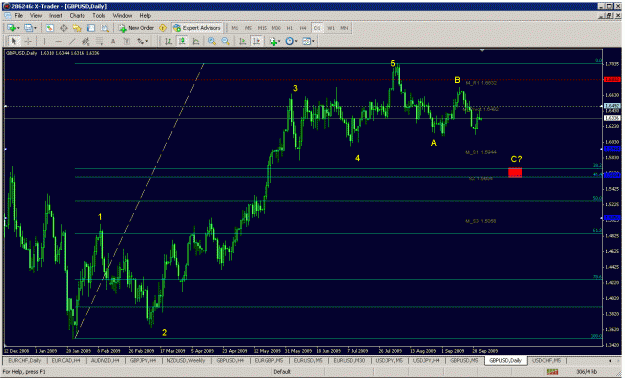Show the Navigator panel

77,28
